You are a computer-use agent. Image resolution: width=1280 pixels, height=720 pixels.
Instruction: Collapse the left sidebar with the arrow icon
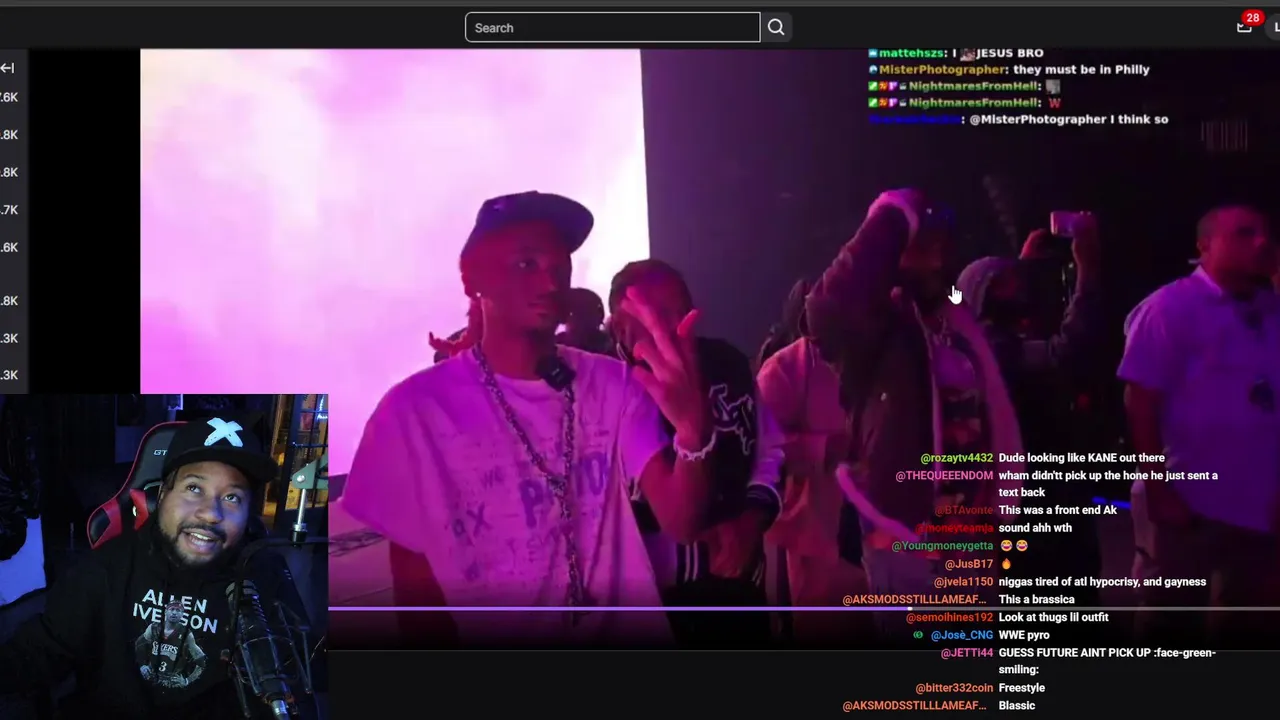coord(8,68)
